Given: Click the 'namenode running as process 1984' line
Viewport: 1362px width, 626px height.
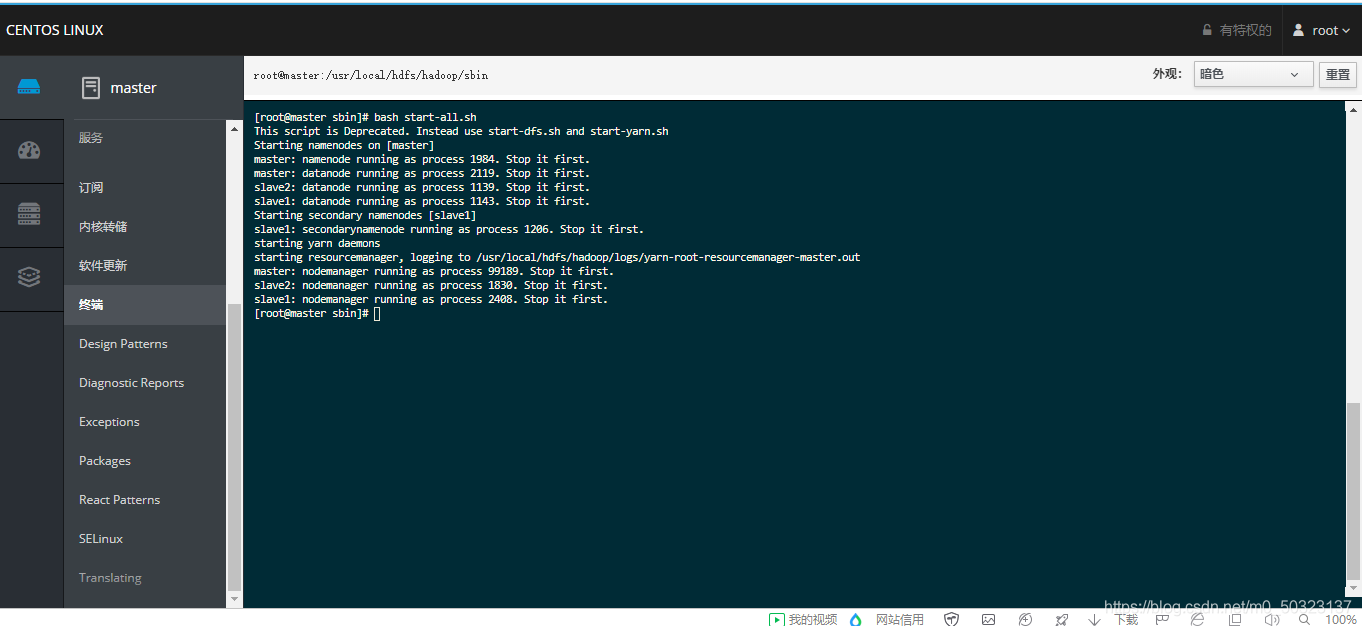Looking at the screenshot, I should 422,159.
